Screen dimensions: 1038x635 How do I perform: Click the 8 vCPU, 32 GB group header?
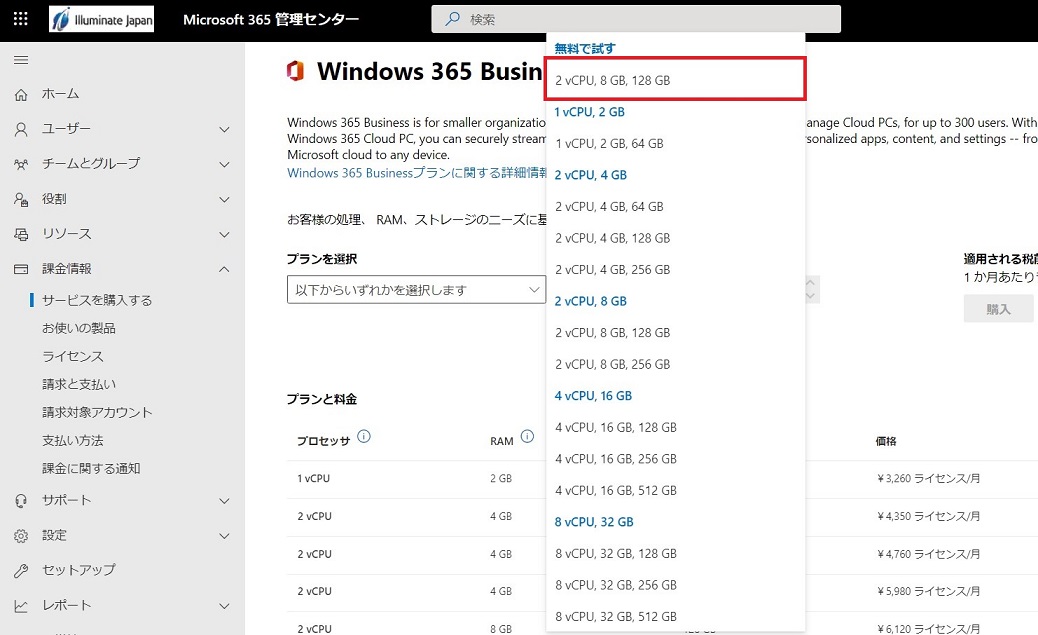594,522
